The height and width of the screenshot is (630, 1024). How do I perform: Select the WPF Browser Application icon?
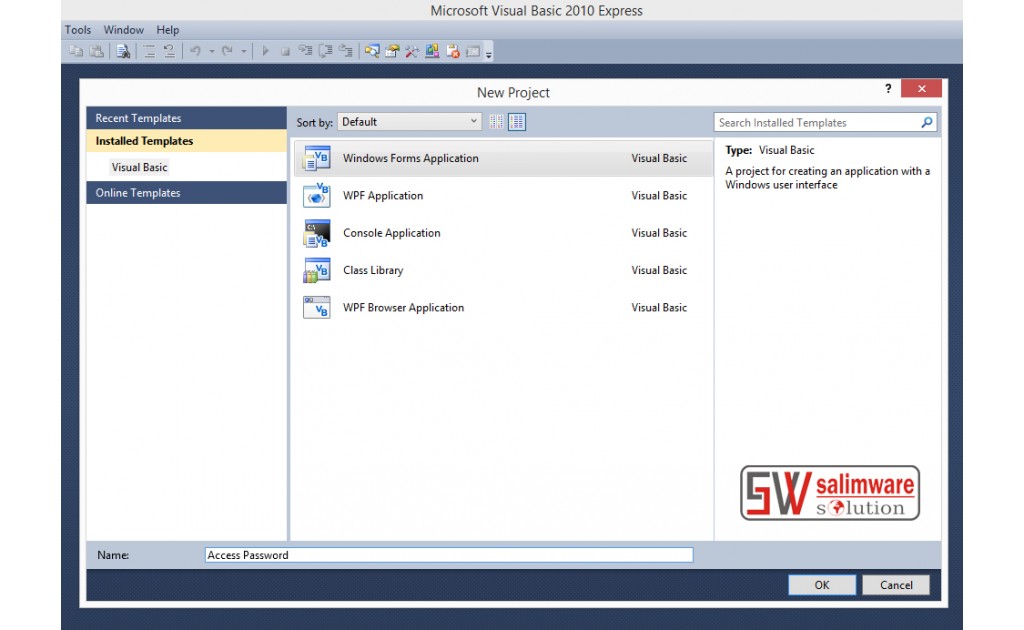click(316, 308)
